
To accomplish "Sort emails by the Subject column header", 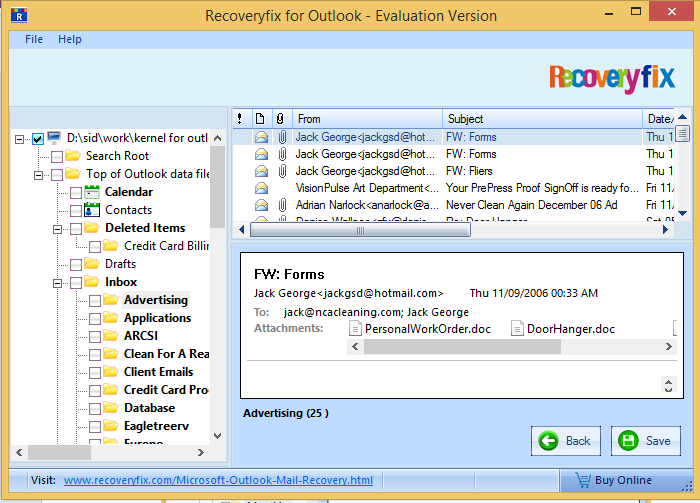I will (x=542, y=119).
